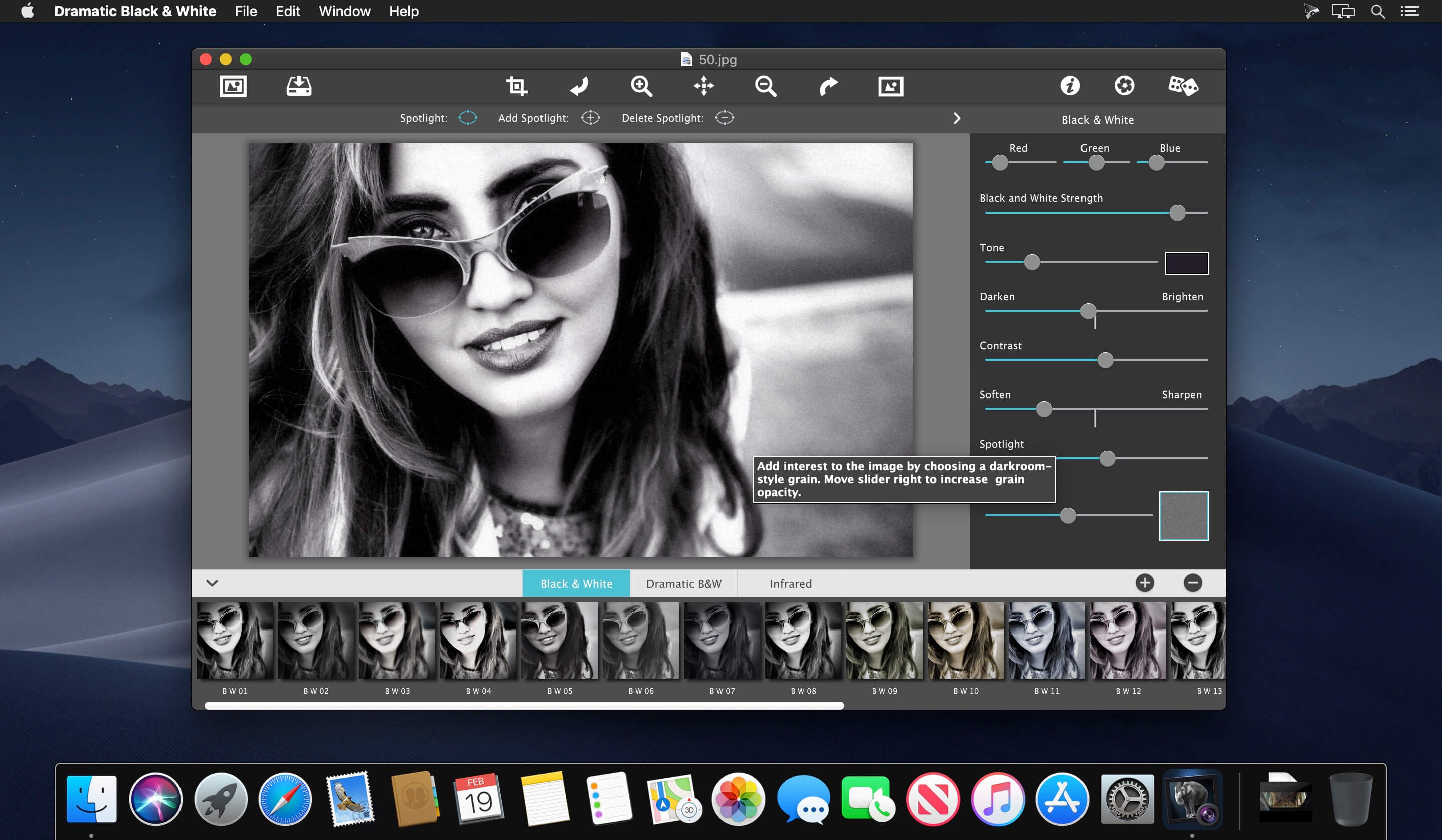This screenshot has height=840, width=1442.
Task: Click the undo arrow icon
Action: coord(579,86)
